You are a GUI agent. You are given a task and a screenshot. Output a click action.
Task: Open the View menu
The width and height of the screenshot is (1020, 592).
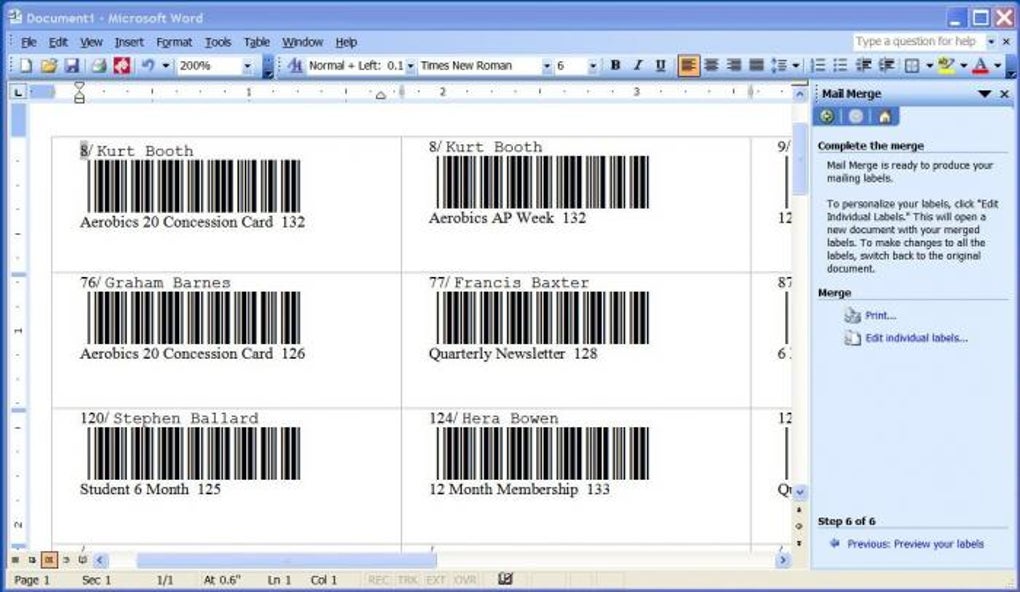[x=91, y=42]
